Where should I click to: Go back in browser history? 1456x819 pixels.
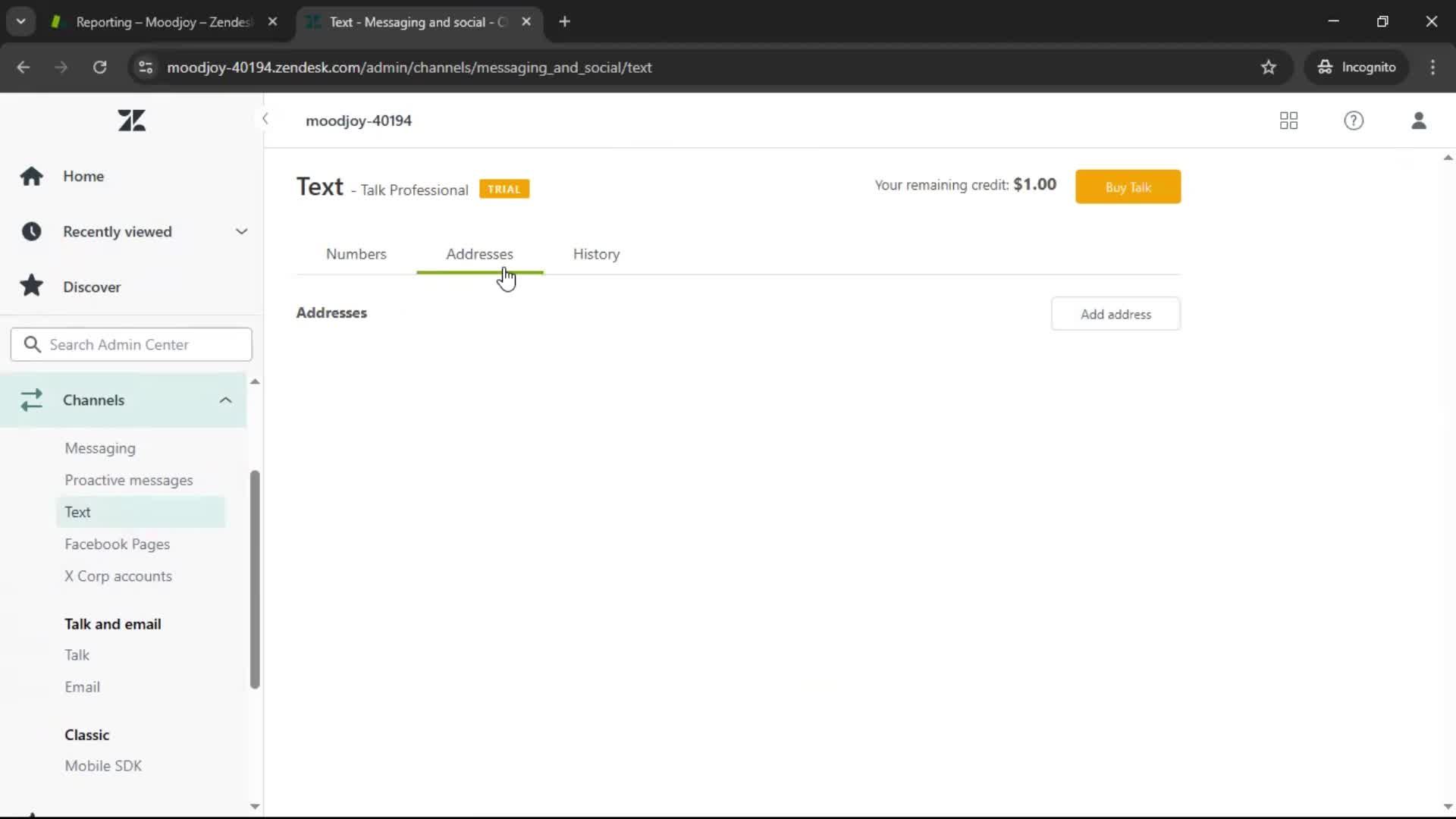(x=24, y=67)
